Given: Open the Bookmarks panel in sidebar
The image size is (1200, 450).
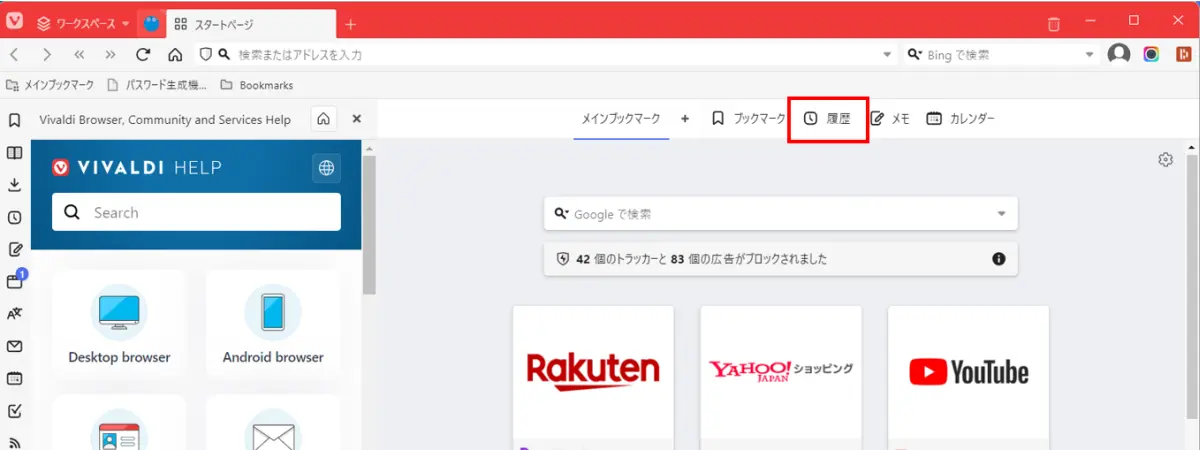Looking at the screenshot, I should point(15,121).
